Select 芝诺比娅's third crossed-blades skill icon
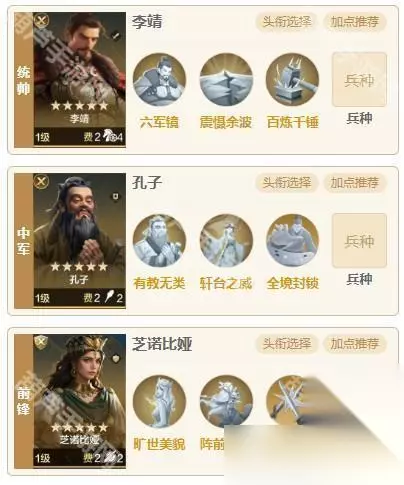The width and height of the screenshot is (404, 485). pyautogui.click(x=287, y=400)
